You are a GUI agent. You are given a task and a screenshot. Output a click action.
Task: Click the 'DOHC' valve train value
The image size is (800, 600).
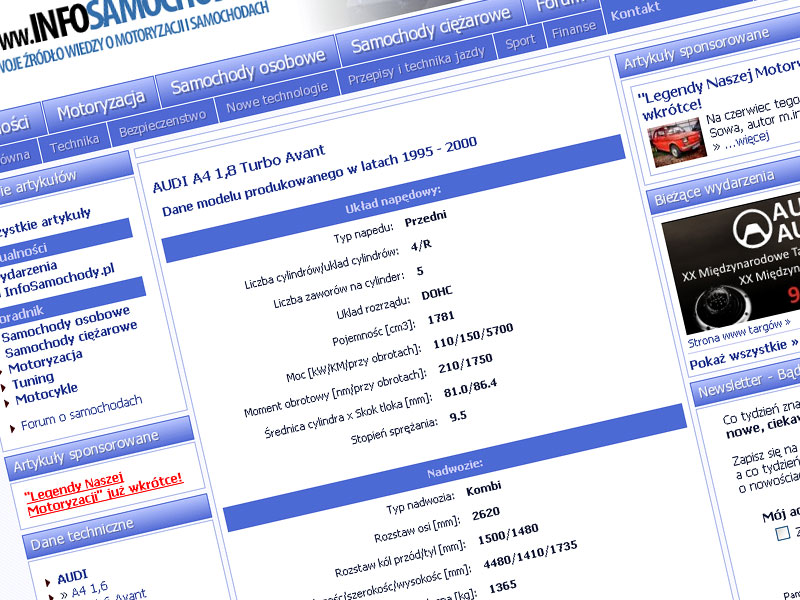(437, 293)
